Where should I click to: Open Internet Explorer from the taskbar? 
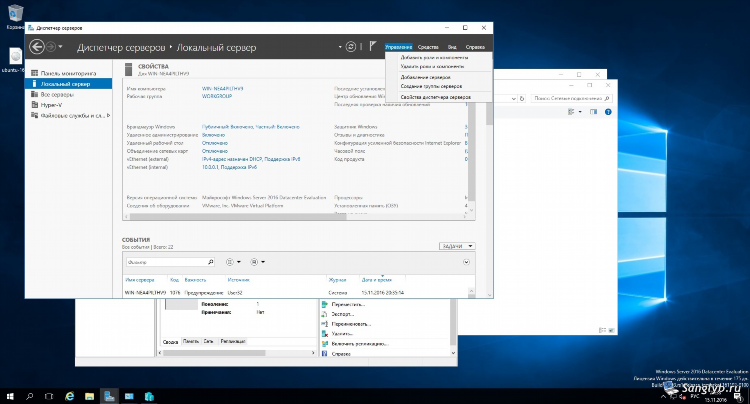[x=69, y=396]
